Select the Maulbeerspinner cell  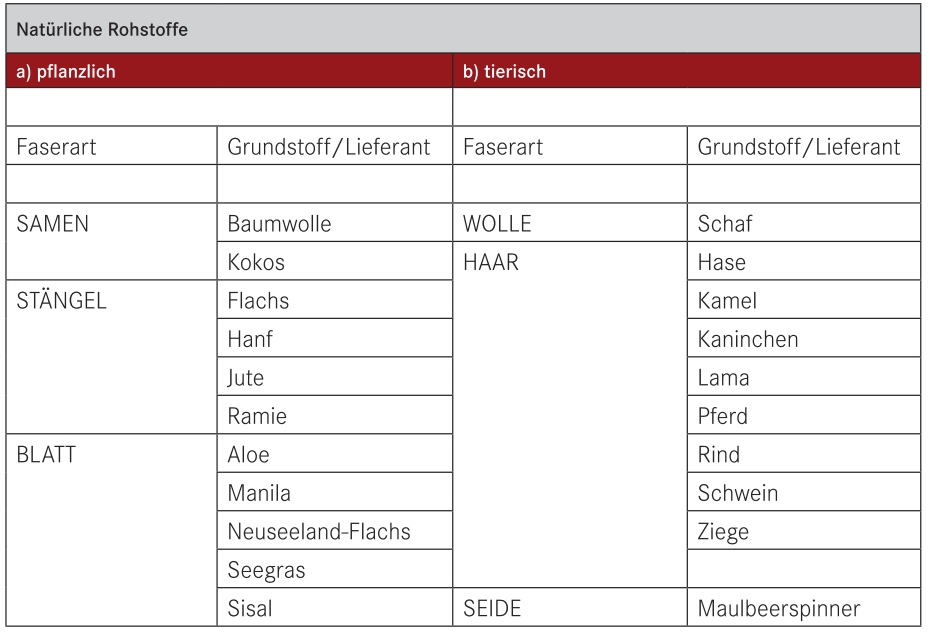point(804,607)
